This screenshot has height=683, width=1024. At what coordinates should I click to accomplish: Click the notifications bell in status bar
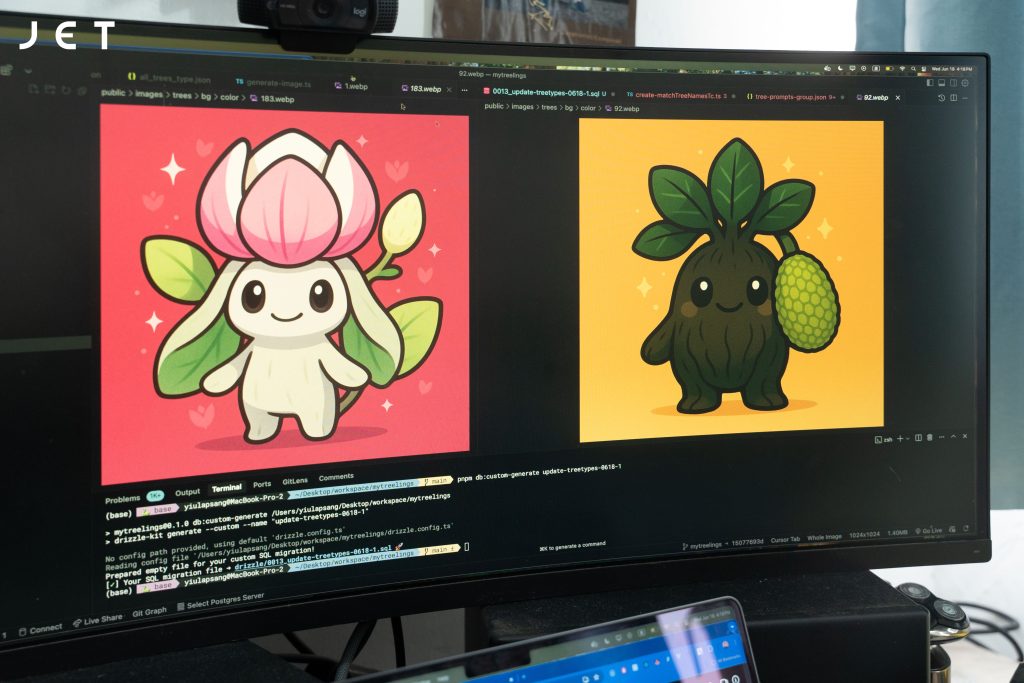click(x=965, y=528)
